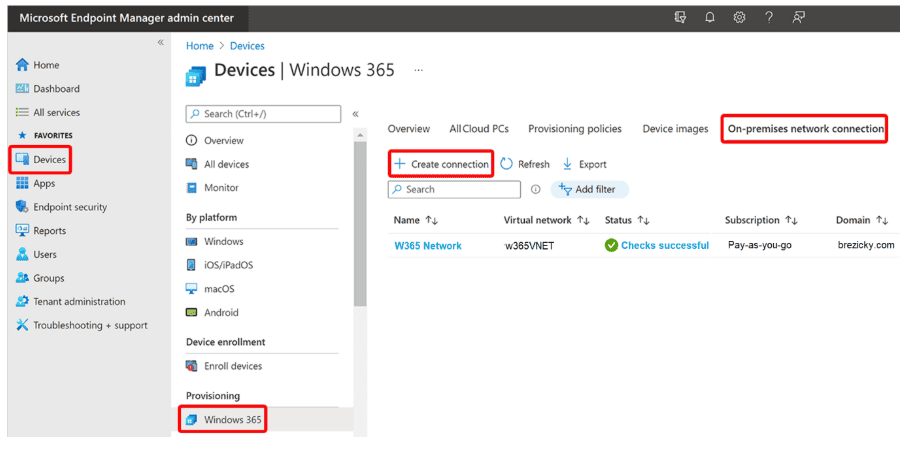
Task: Open the feedback icon in header
Action: click(798, 17)
